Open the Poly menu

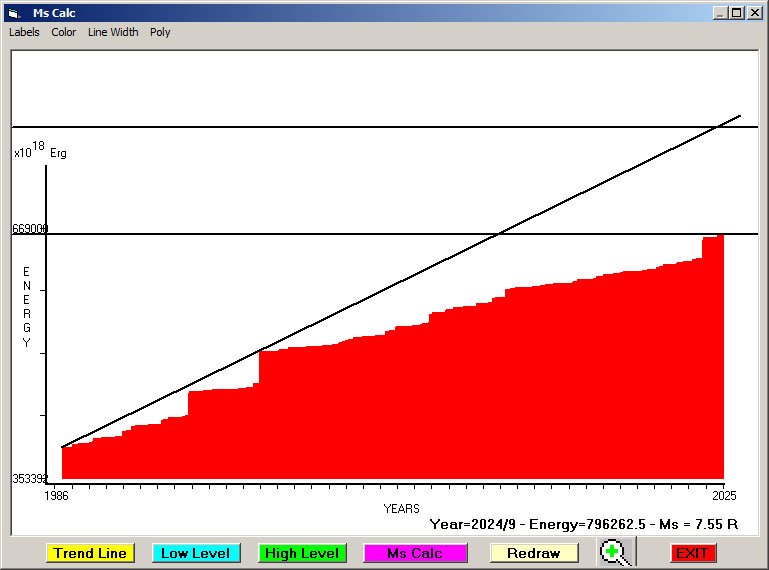click(x=160, y=32)
